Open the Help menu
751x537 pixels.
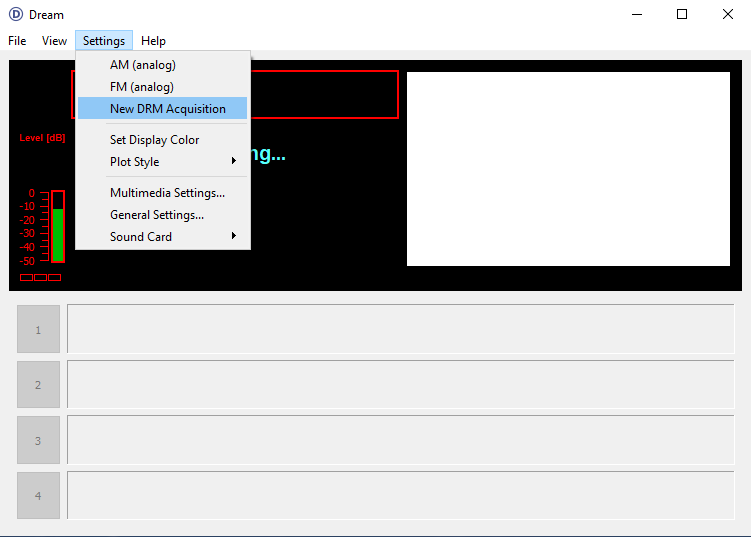[153, 41]
